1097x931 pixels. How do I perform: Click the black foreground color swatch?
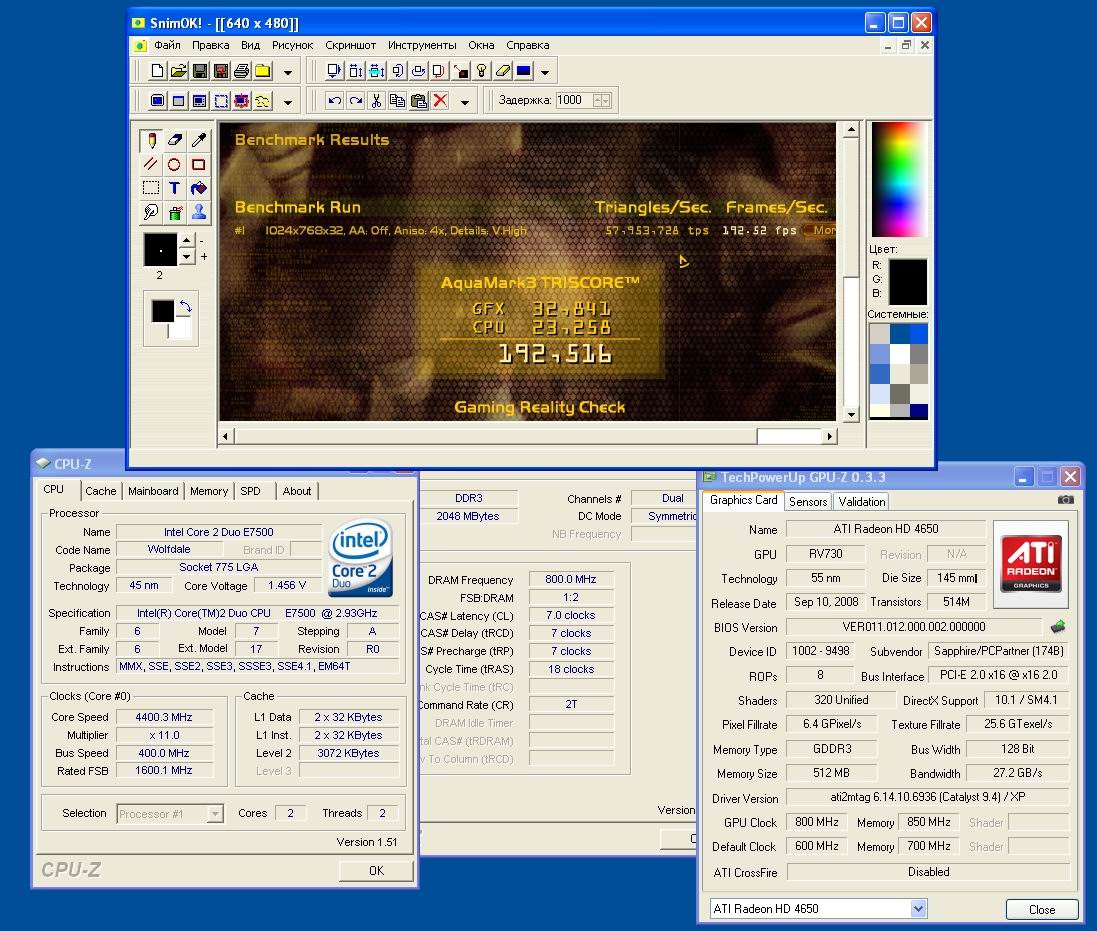point(162,311)
